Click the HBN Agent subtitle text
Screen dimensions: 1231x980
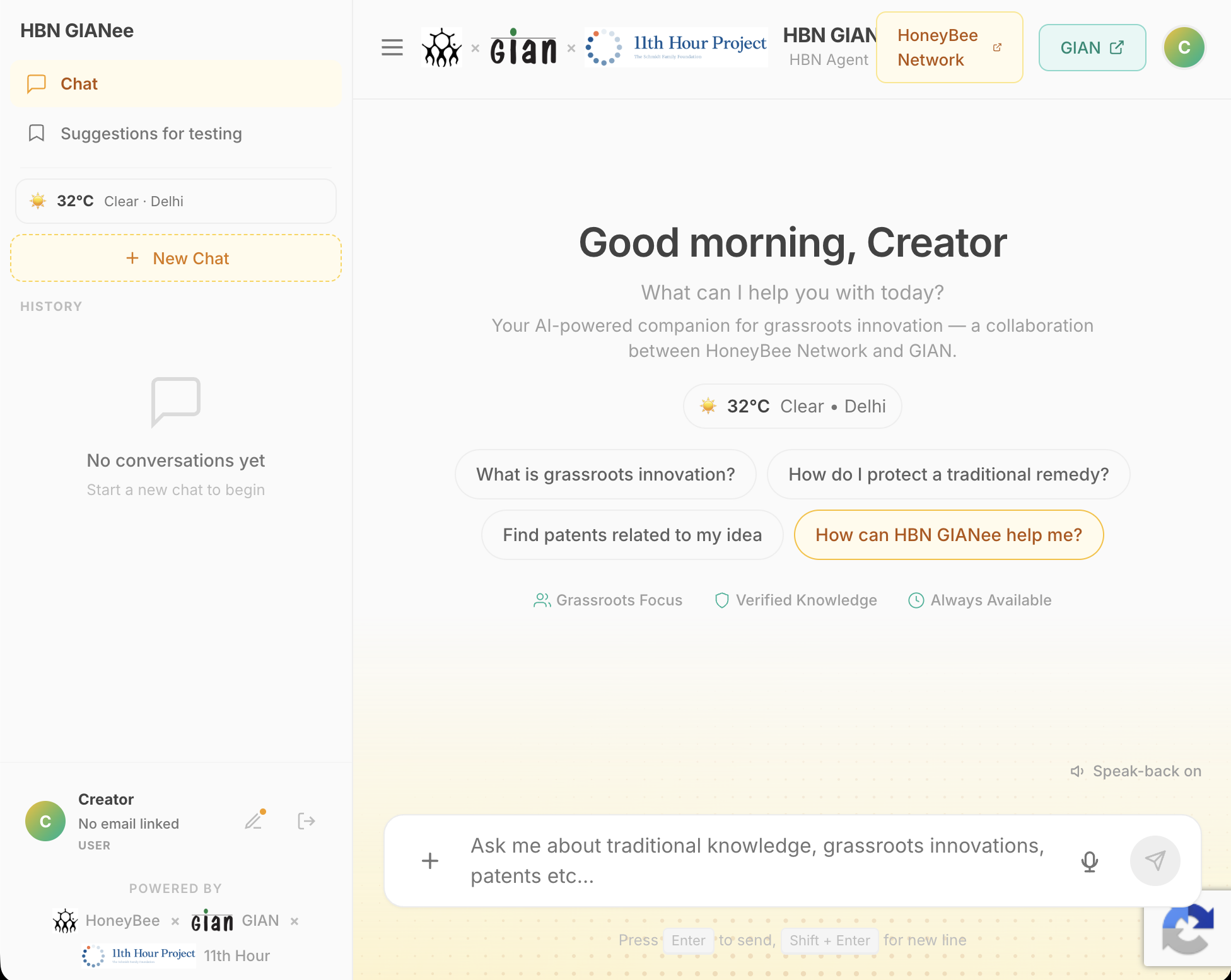tap(829, 60)
